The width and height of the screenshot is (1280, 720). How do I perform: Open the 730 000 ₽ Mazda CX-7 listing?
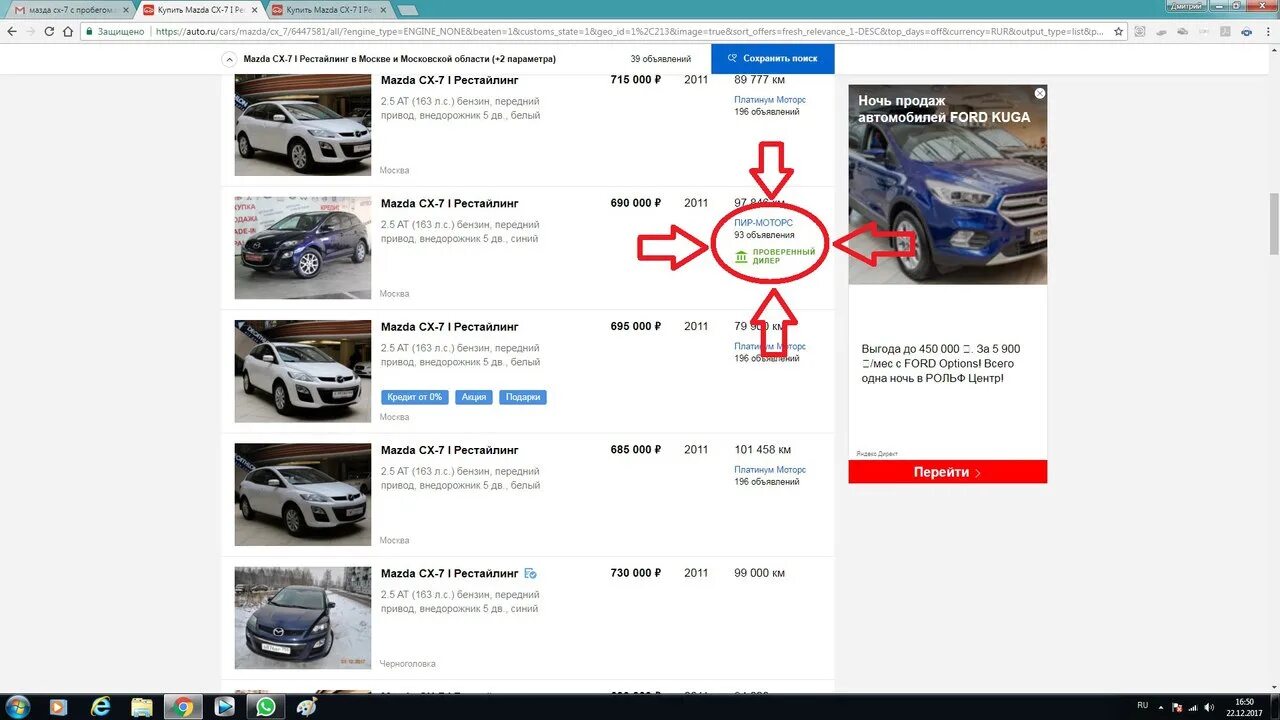[x=449, y=573]
